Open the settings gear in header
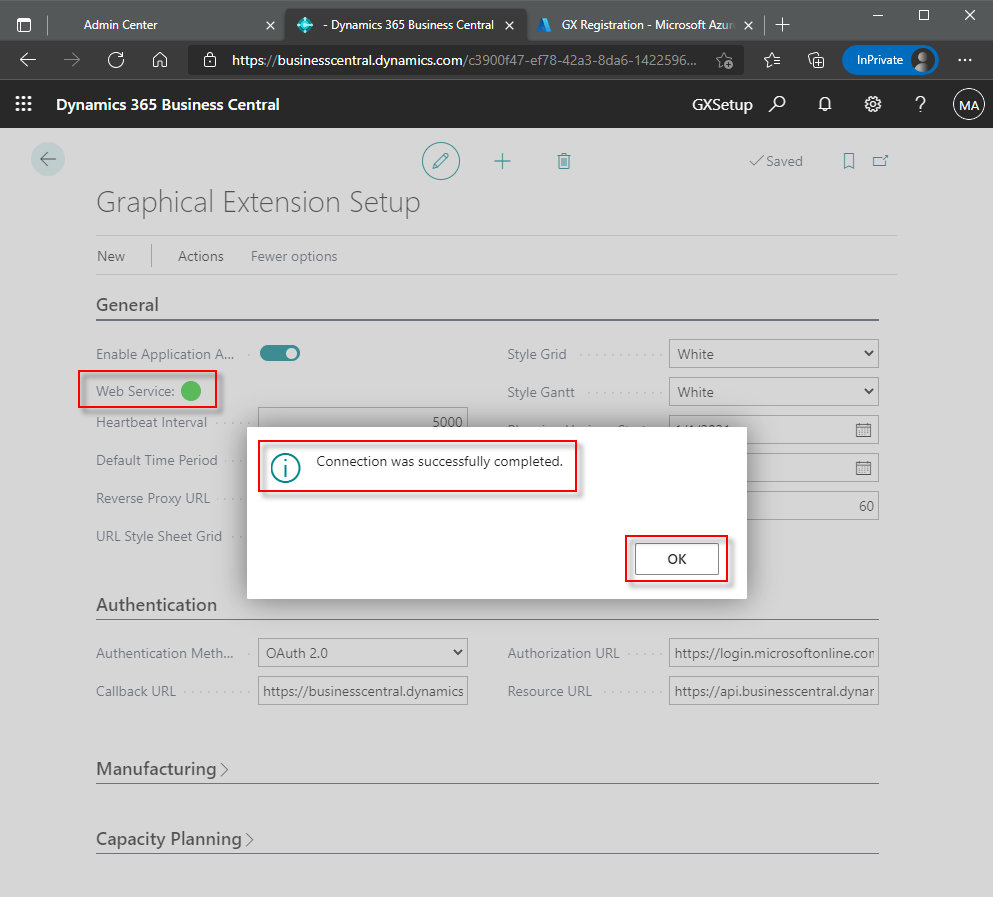The height and width of the screenshot is (897, 993). click(872, 104)
